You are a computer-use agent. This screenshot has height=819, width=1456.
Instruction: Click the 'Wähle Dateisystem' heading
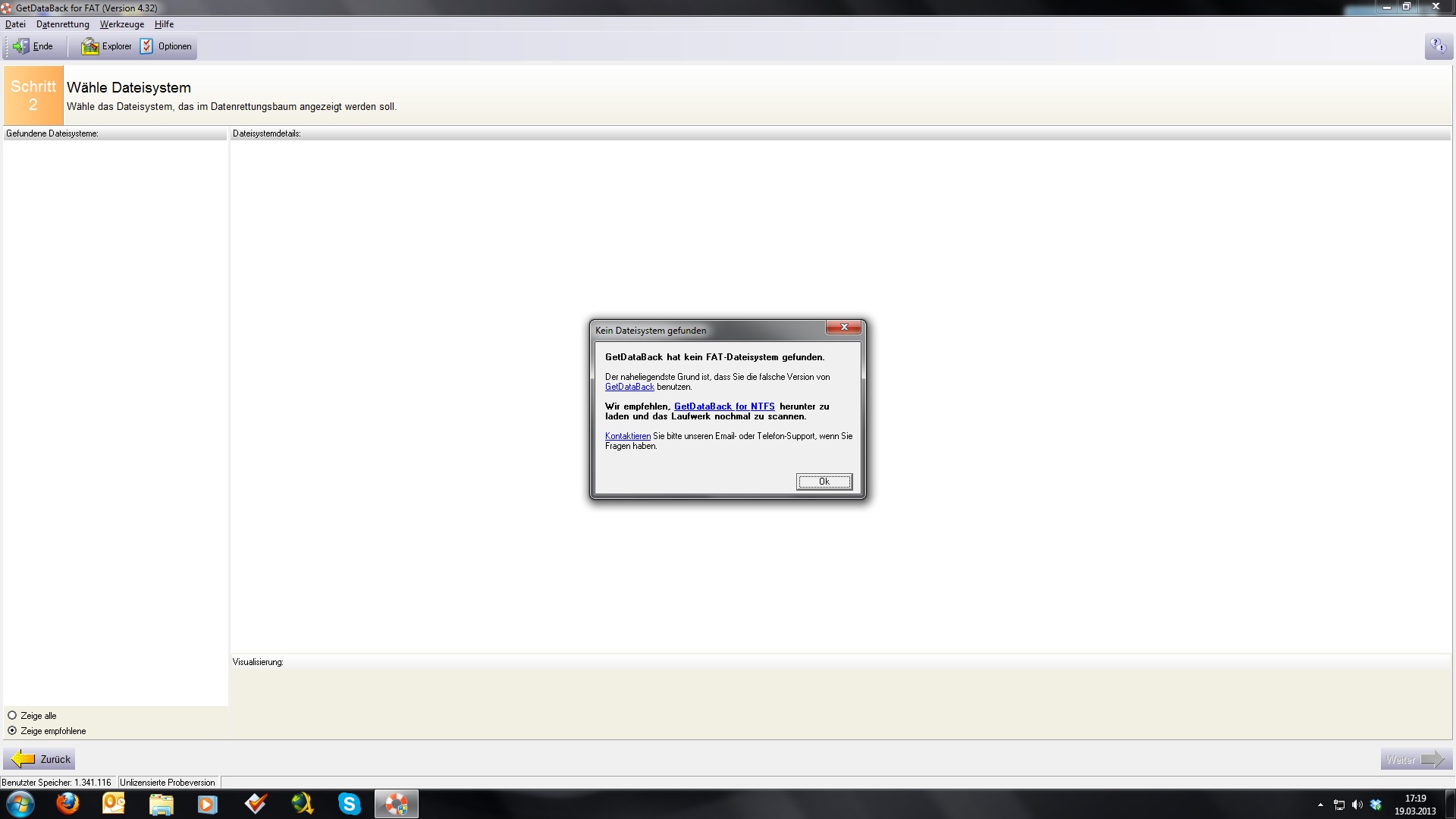click(x=129, y=88)
